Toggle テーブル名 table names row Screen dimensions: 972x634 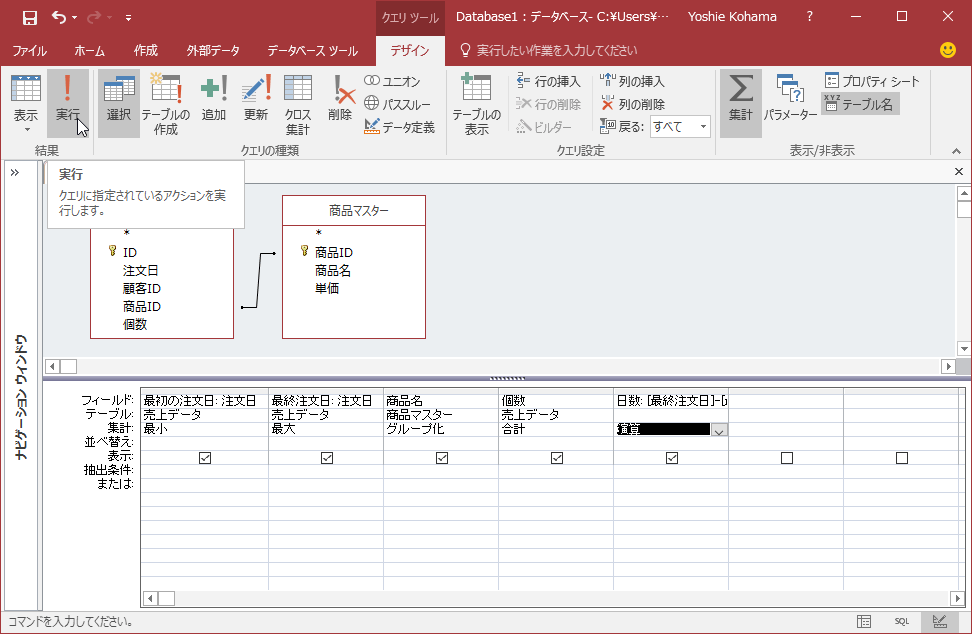tap(860, 104)
